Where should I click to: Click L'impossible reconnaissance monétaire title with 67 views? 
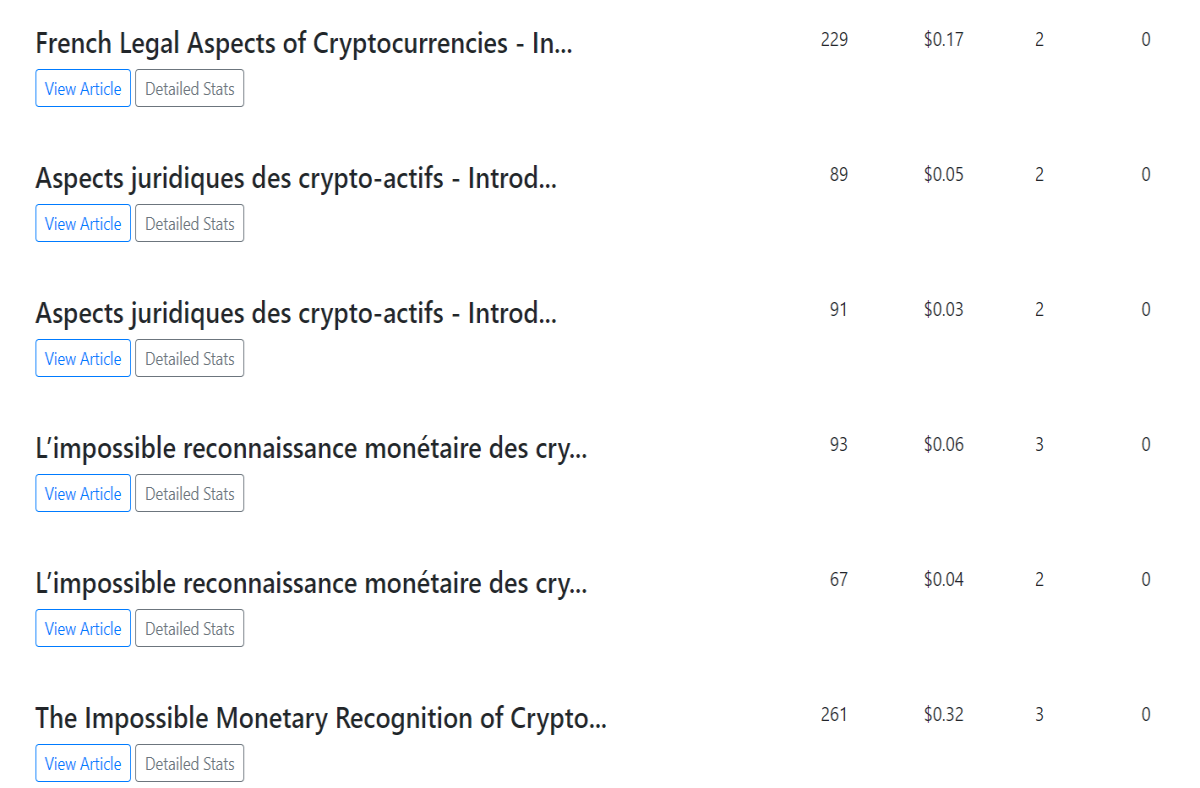click(311, 584)
